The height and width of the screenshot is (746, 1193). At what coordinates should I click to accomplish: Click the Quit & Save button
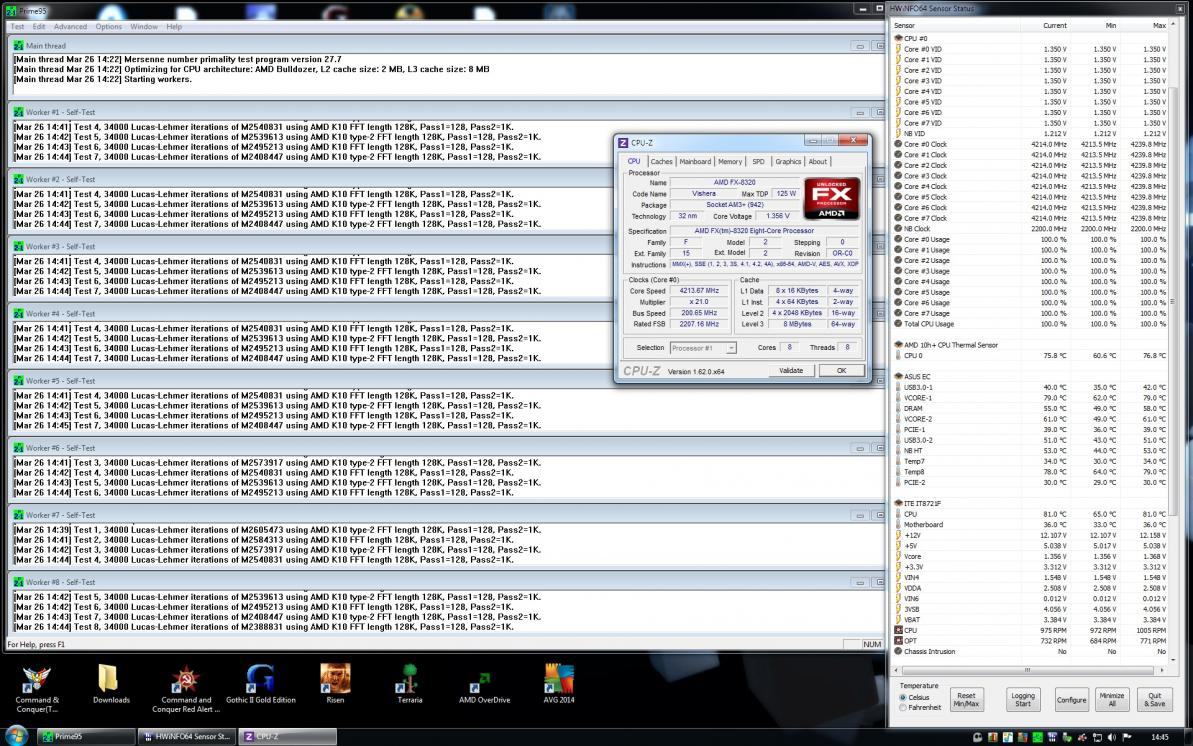coord(1154,700)
